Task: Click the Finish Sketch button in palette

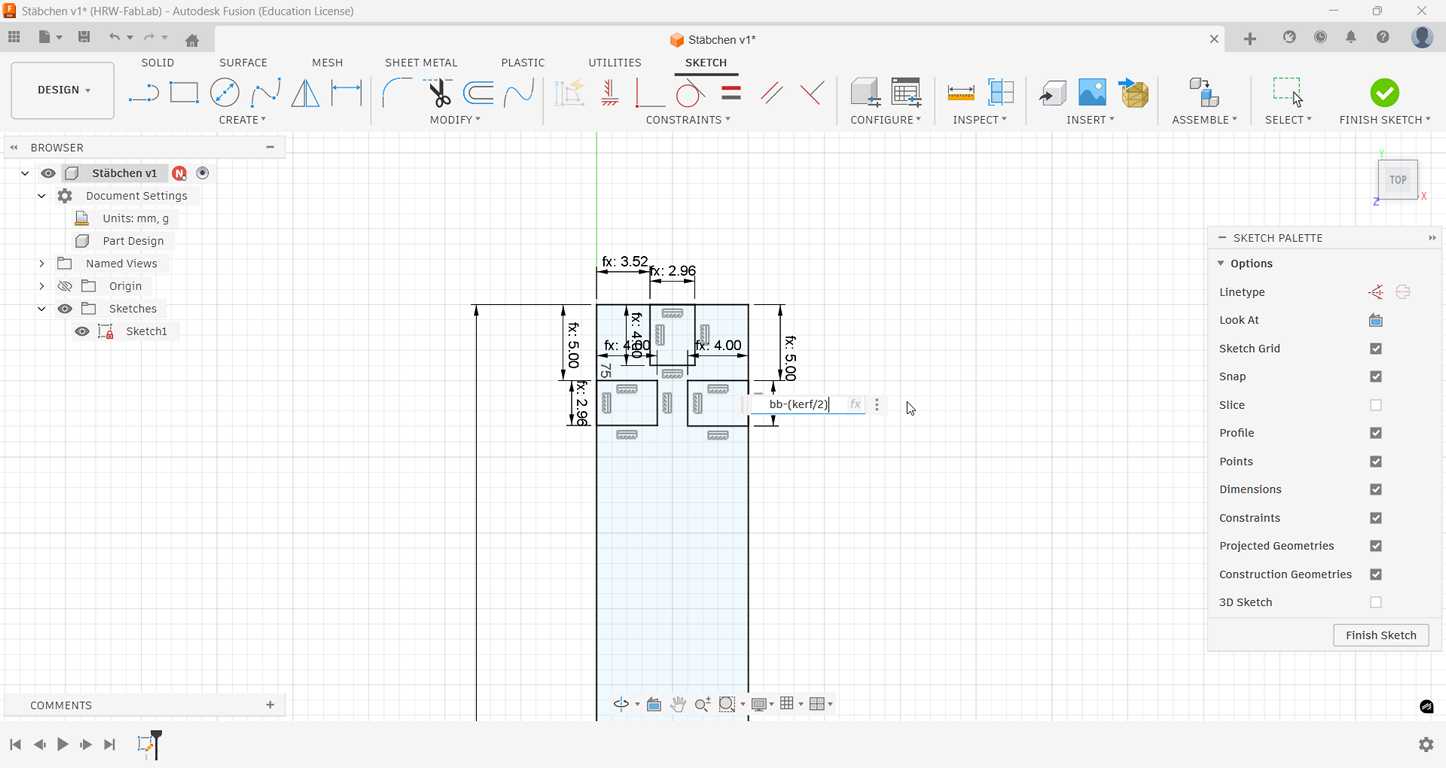Action: [x=1381, y=635]
